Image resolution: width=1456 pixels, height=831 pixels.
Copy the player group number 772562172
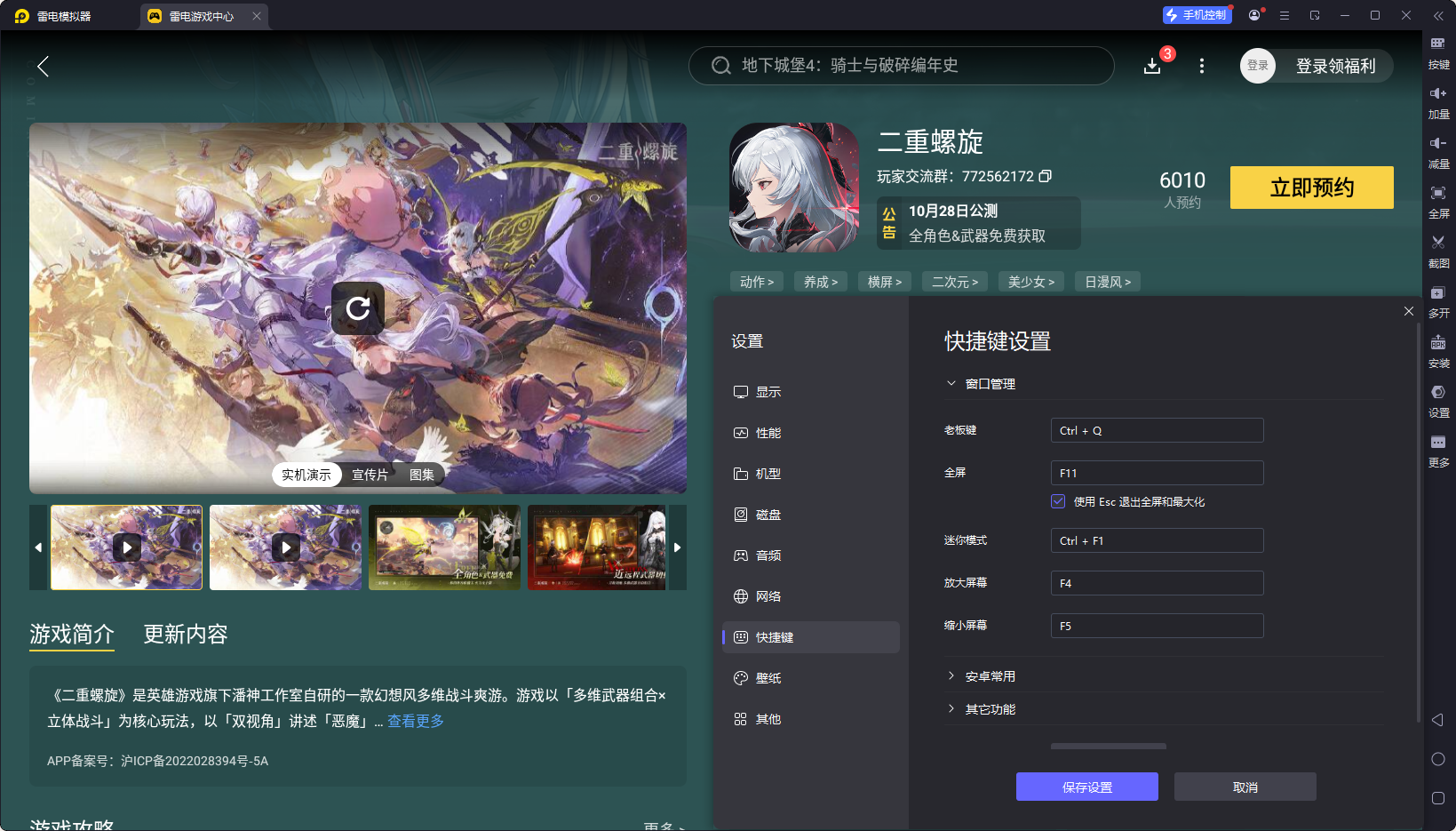(1046, 176)
